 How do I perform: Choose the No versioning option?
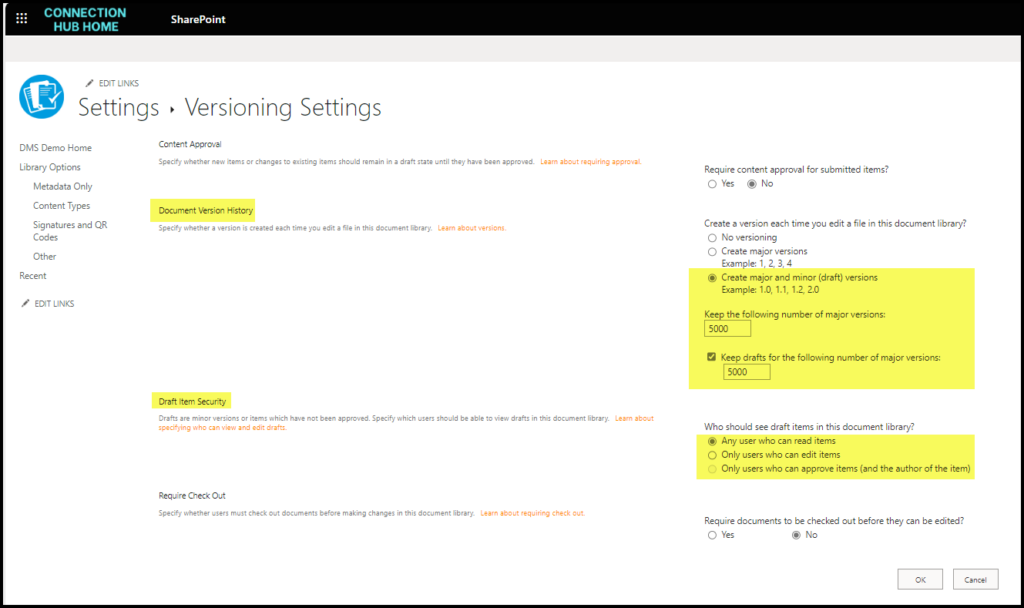click(712, 238)
